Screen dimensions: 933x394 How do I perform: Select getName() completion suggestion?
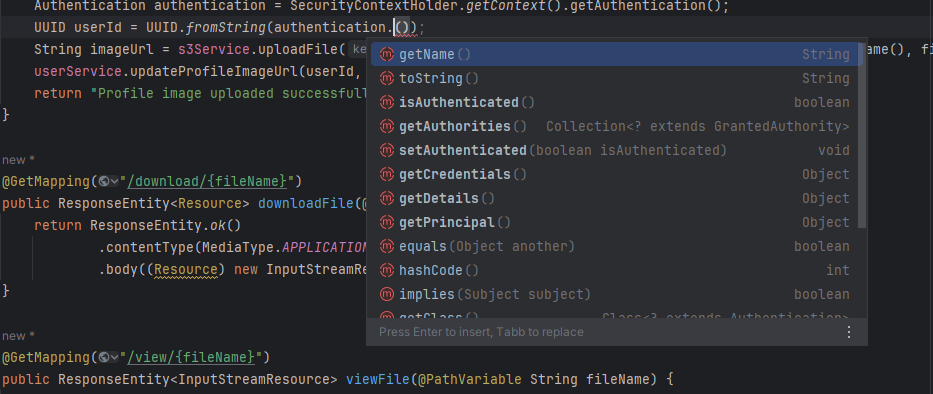[x=616, y=54]
